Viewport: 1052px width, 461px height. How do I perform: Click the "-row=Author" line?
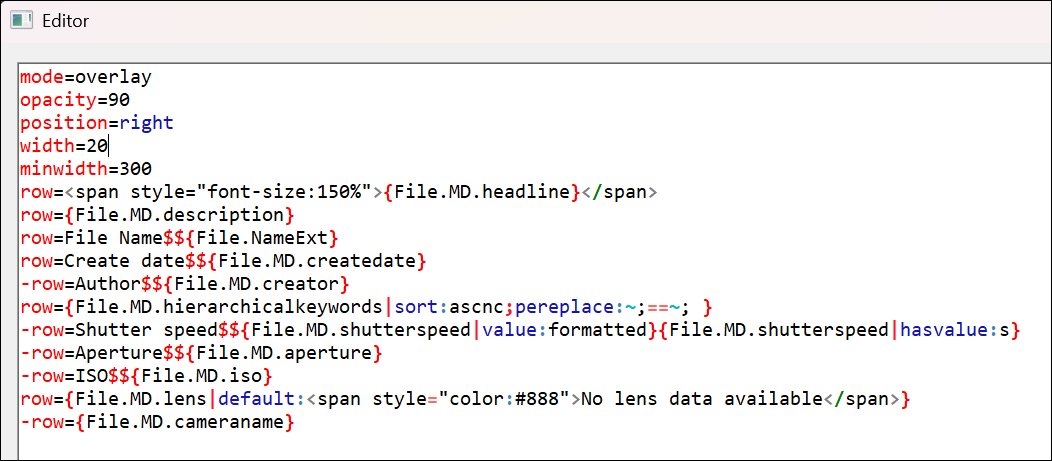185,284
